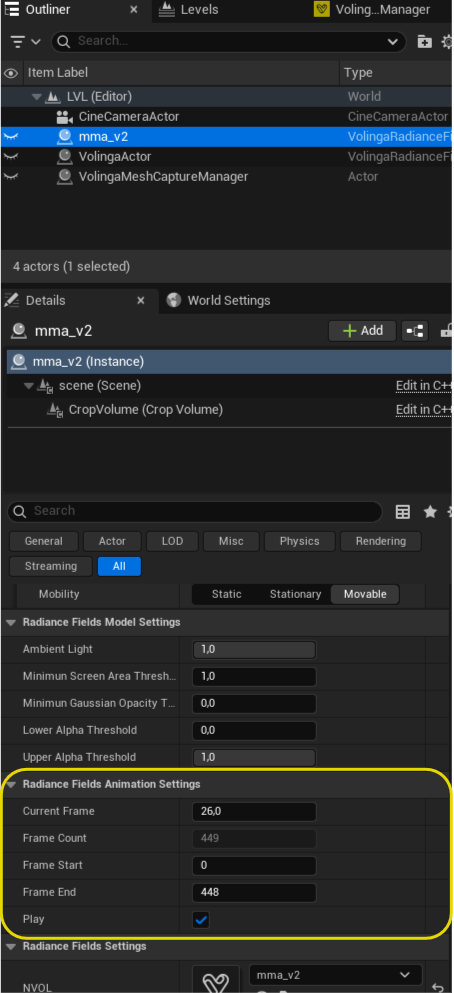The width and height of the screenshot is (454, 993).
Task: Click the Blueprint hierarchy icon next to Add
Action: click(415, 331)
